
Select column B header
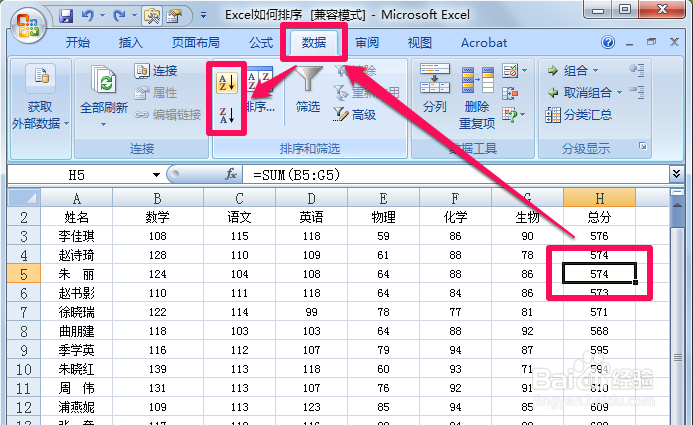coord(157,198)
